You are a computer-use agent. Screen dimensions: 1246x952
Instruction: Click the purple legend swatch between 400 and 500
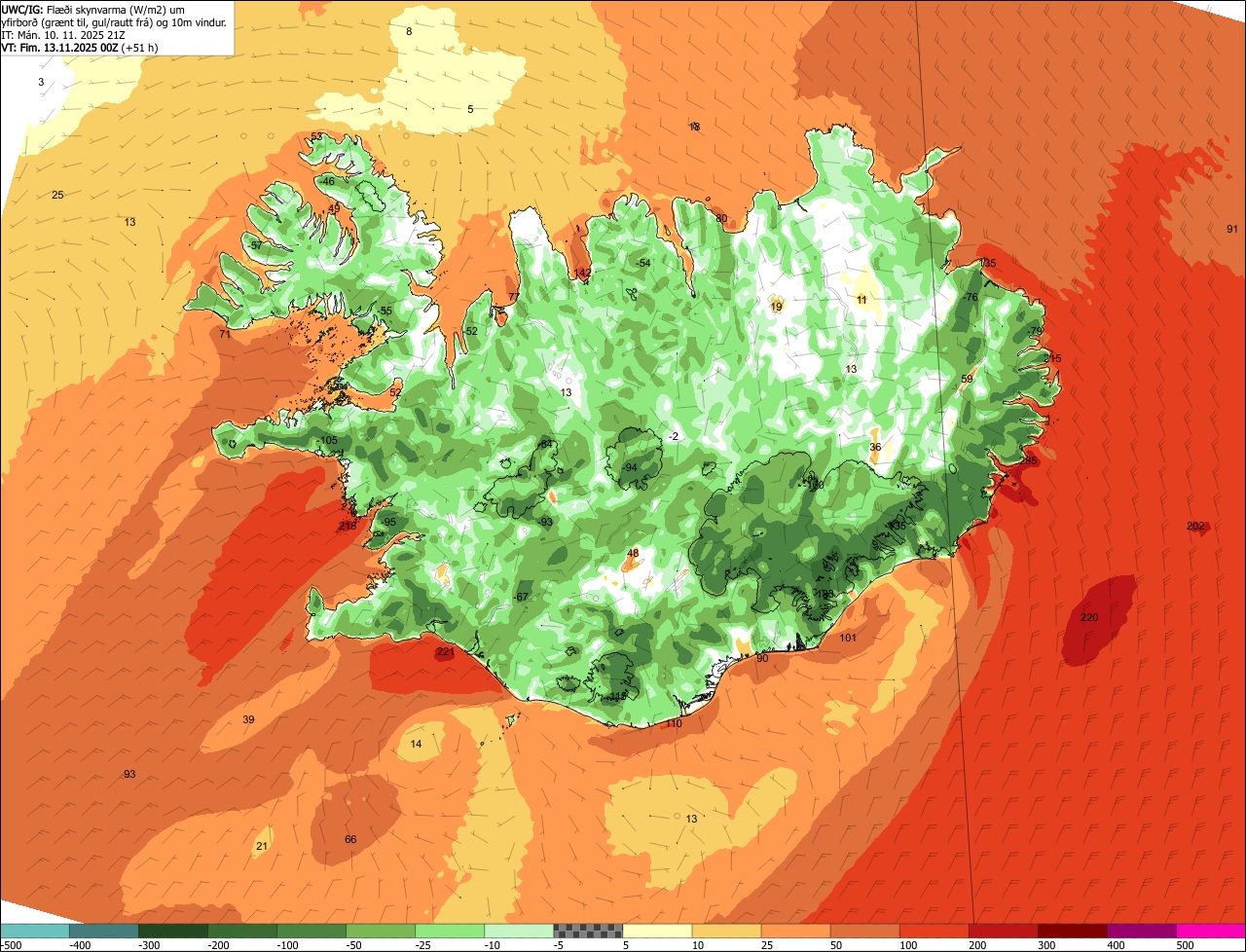coord(1142,931)
